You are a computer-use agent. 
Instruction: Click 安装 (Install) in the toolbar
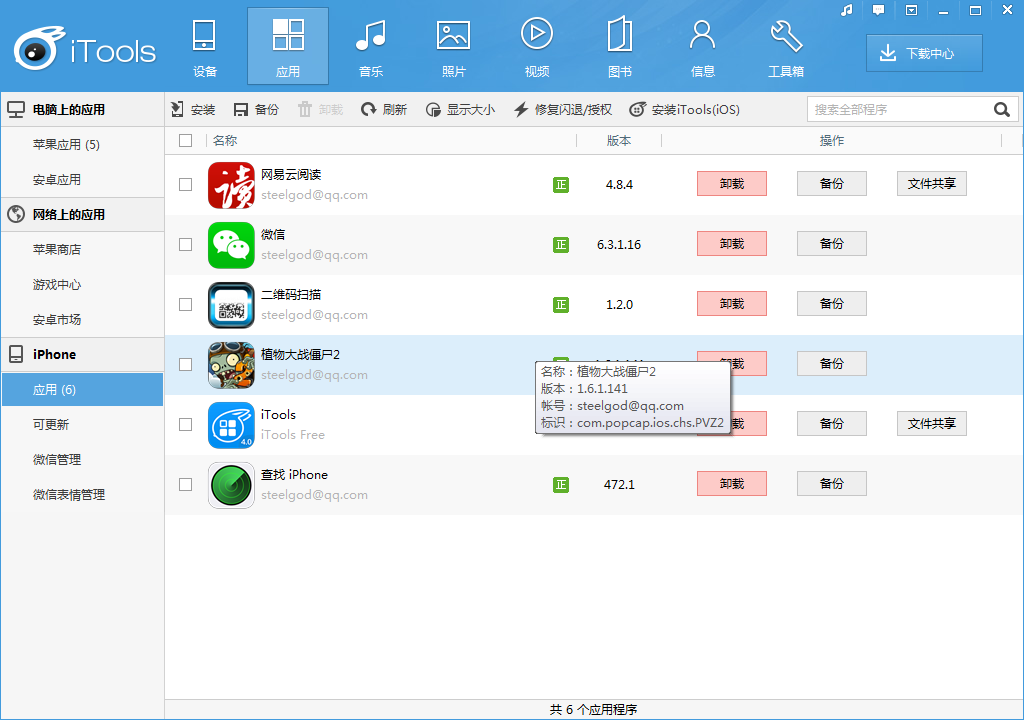[193, 110]
